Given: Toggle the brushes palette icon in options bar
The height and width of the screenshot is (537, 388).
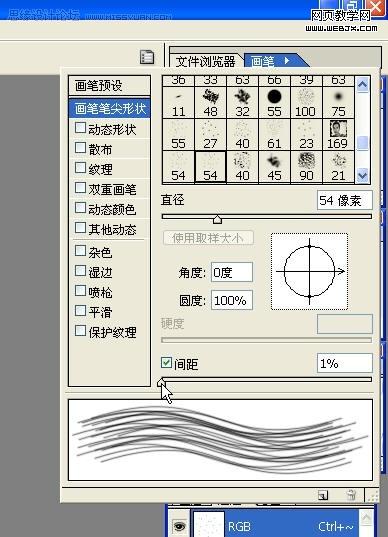Looking at the screenshot, I should [x=147, y=57].
